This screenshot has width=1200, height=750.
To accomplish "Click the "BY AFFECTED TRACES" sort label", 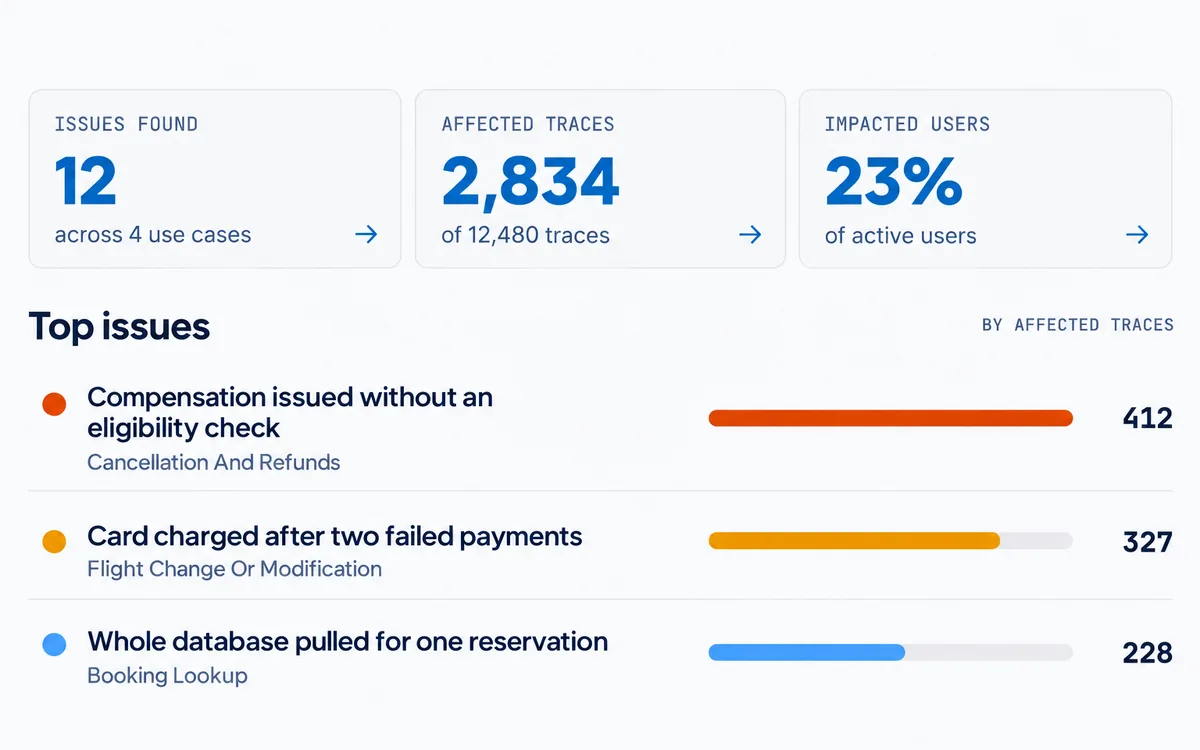I will click(1078, 325).
